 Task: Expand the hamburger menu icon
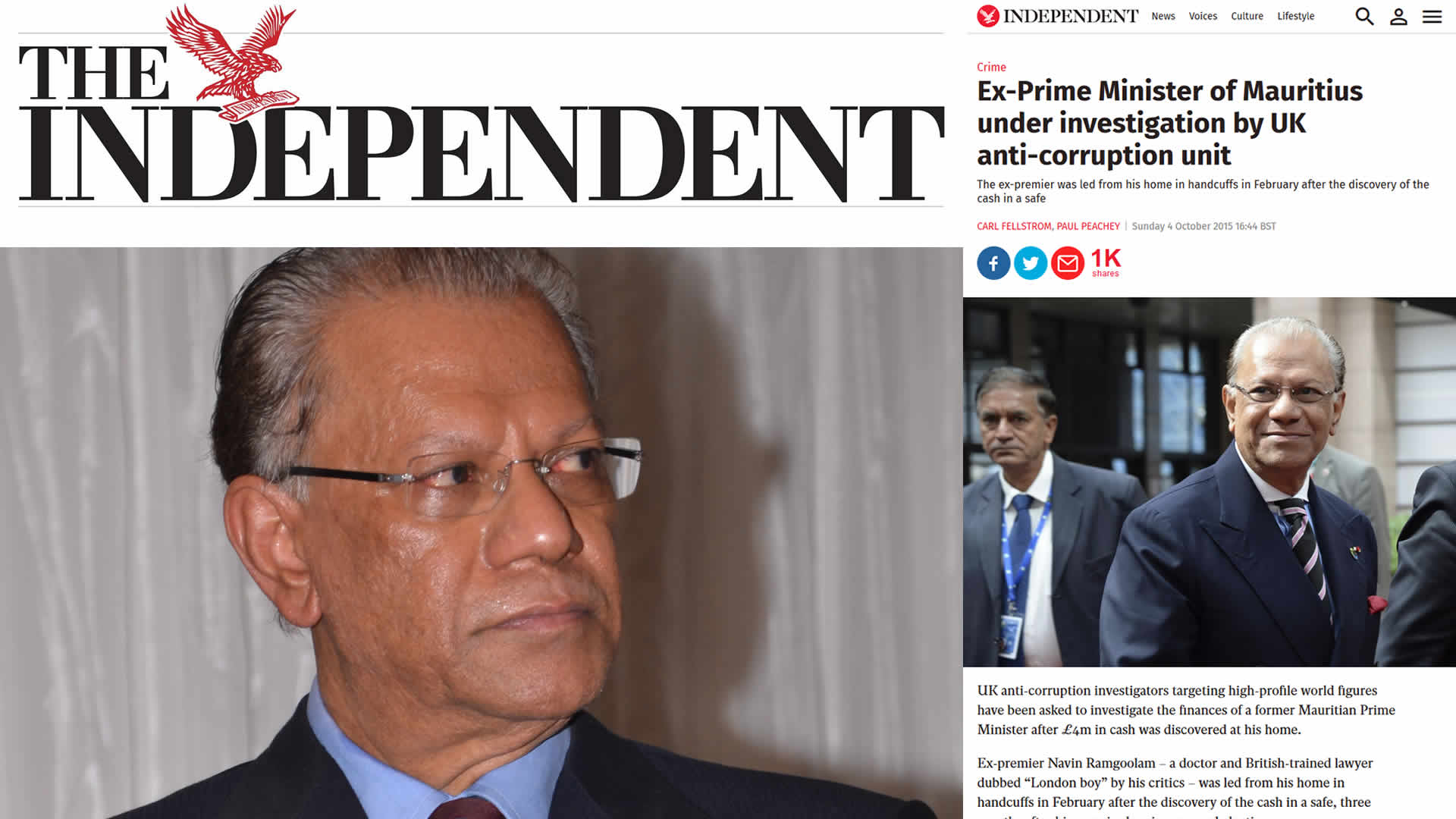pyautogui.click(x=1432, y=16)
